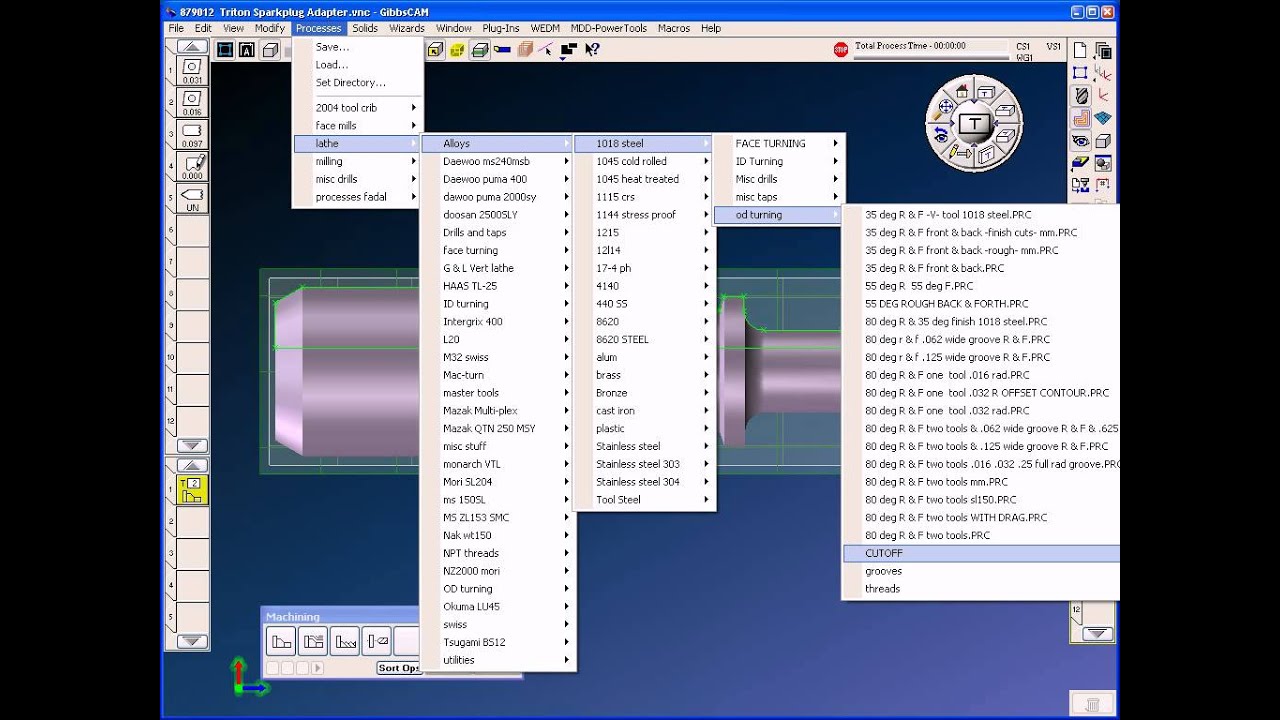Click the Sort Ops button
Viewport: 1280px width, 720px height.
coord(398,668)
